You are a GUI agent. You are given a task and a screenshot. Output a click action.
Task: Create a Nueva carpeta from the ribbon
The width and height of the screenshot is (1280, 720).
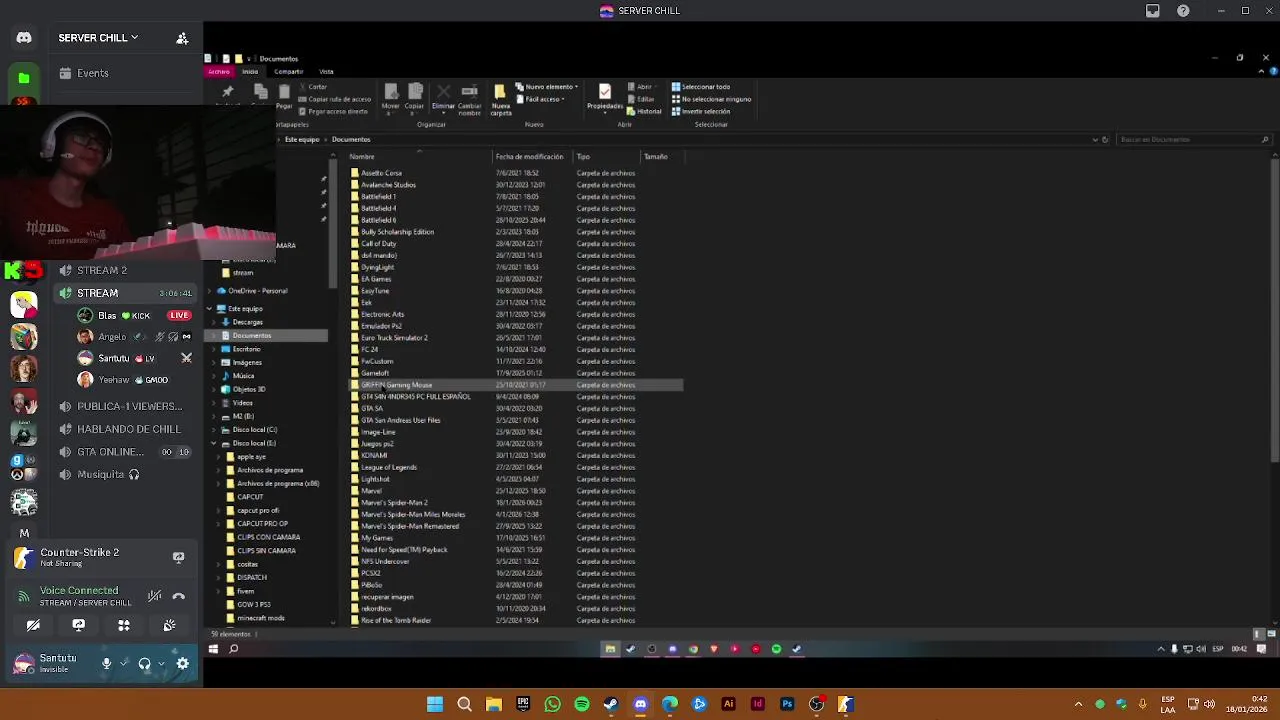(x=501, y=98)
